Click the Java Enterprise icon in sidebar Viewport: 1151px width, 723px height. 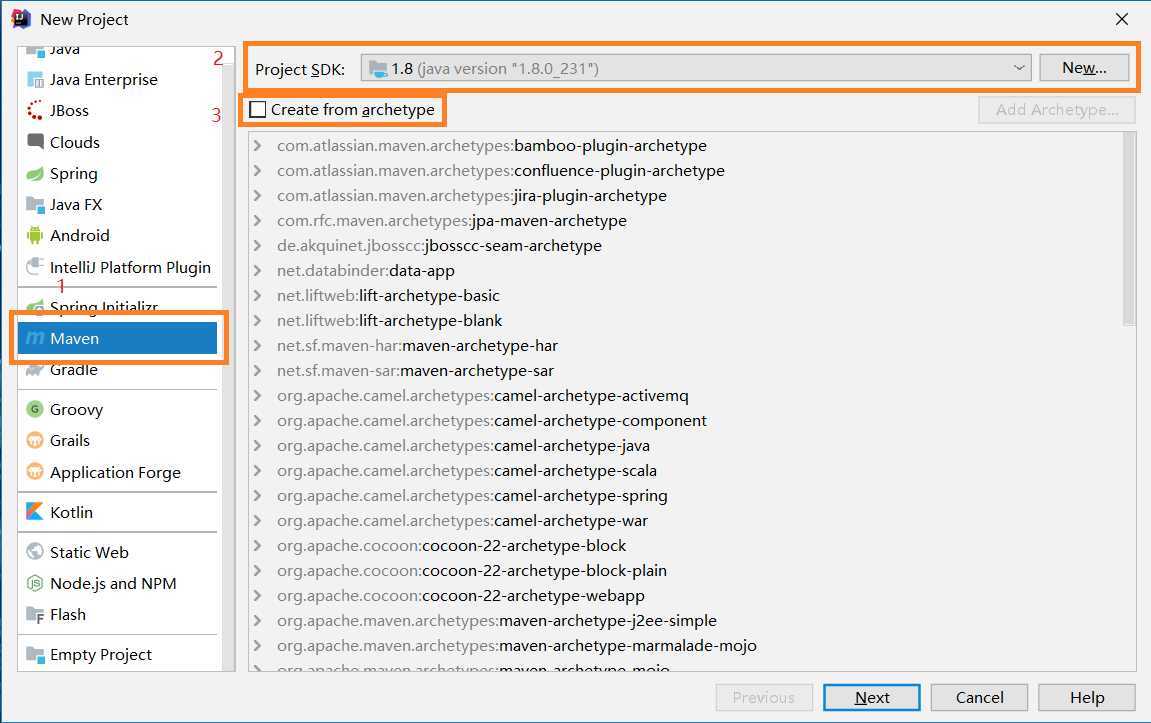[x=35, y=79]
